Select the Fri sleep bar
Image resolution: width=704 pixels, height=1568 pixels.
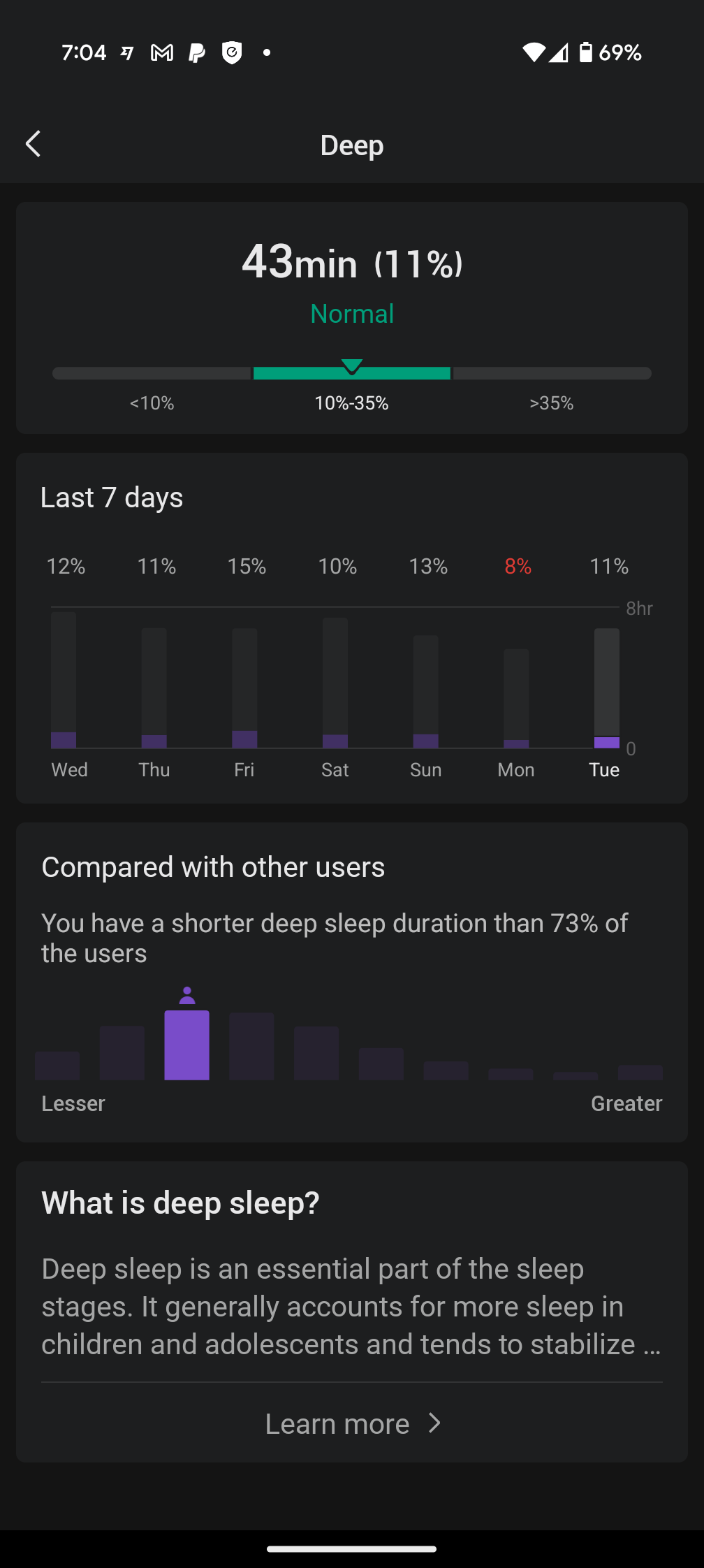coord(244,688)
